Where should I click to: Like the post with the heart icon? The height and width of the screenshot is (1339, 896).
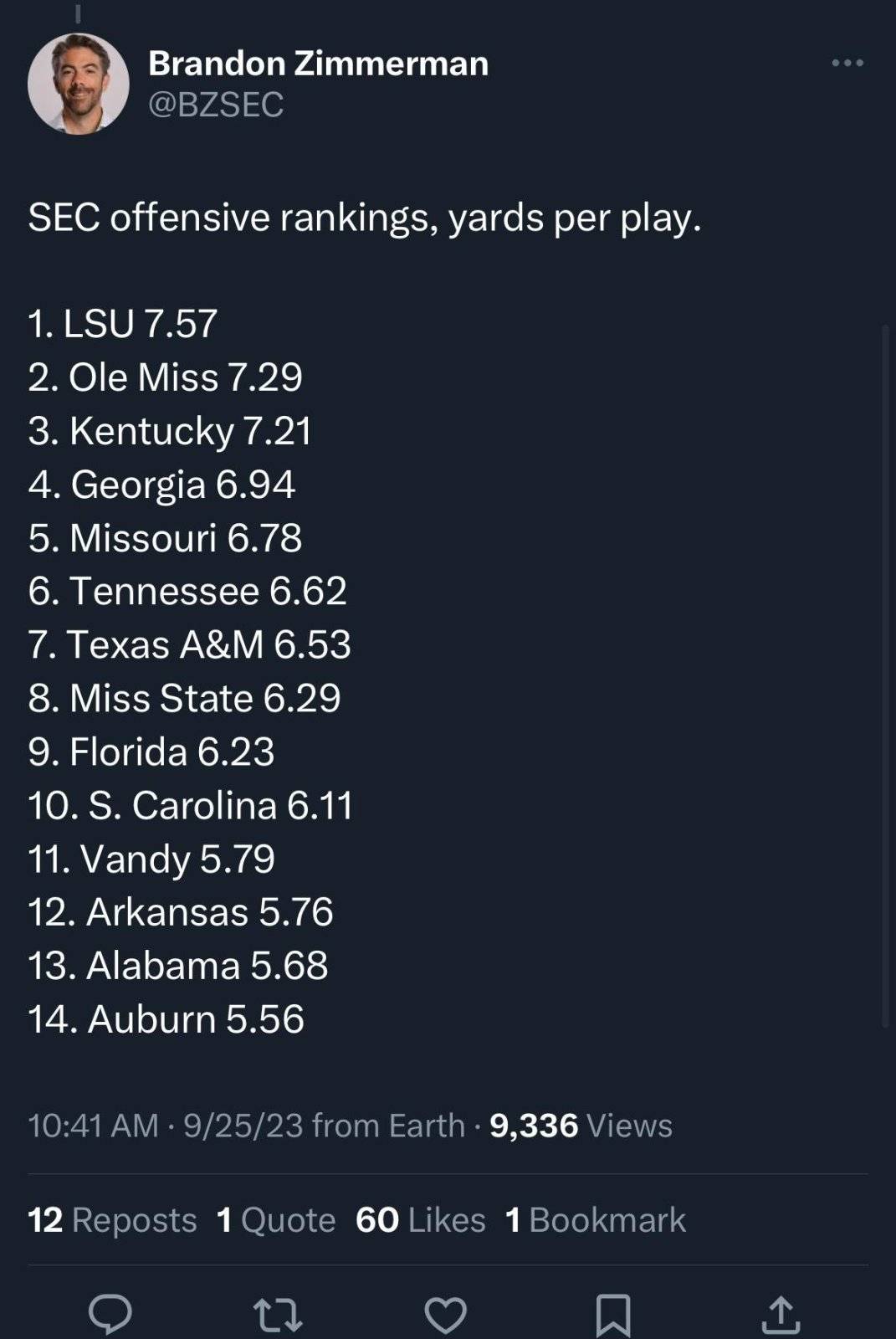pyautogui.click(x=445, y=1315)
